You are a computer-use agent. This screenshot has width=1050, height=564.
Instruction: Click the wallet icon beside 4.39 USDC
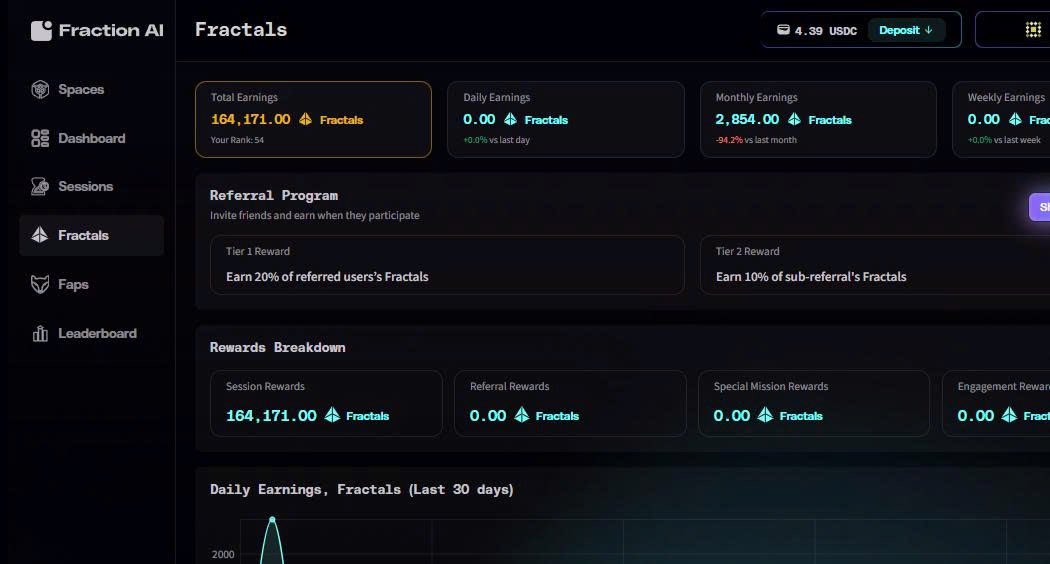783,30
